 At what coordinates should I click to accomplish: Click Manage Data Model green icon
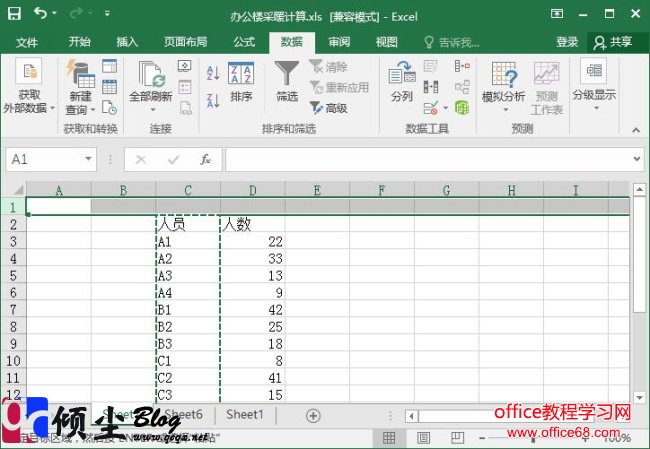[x=462, y=108]
